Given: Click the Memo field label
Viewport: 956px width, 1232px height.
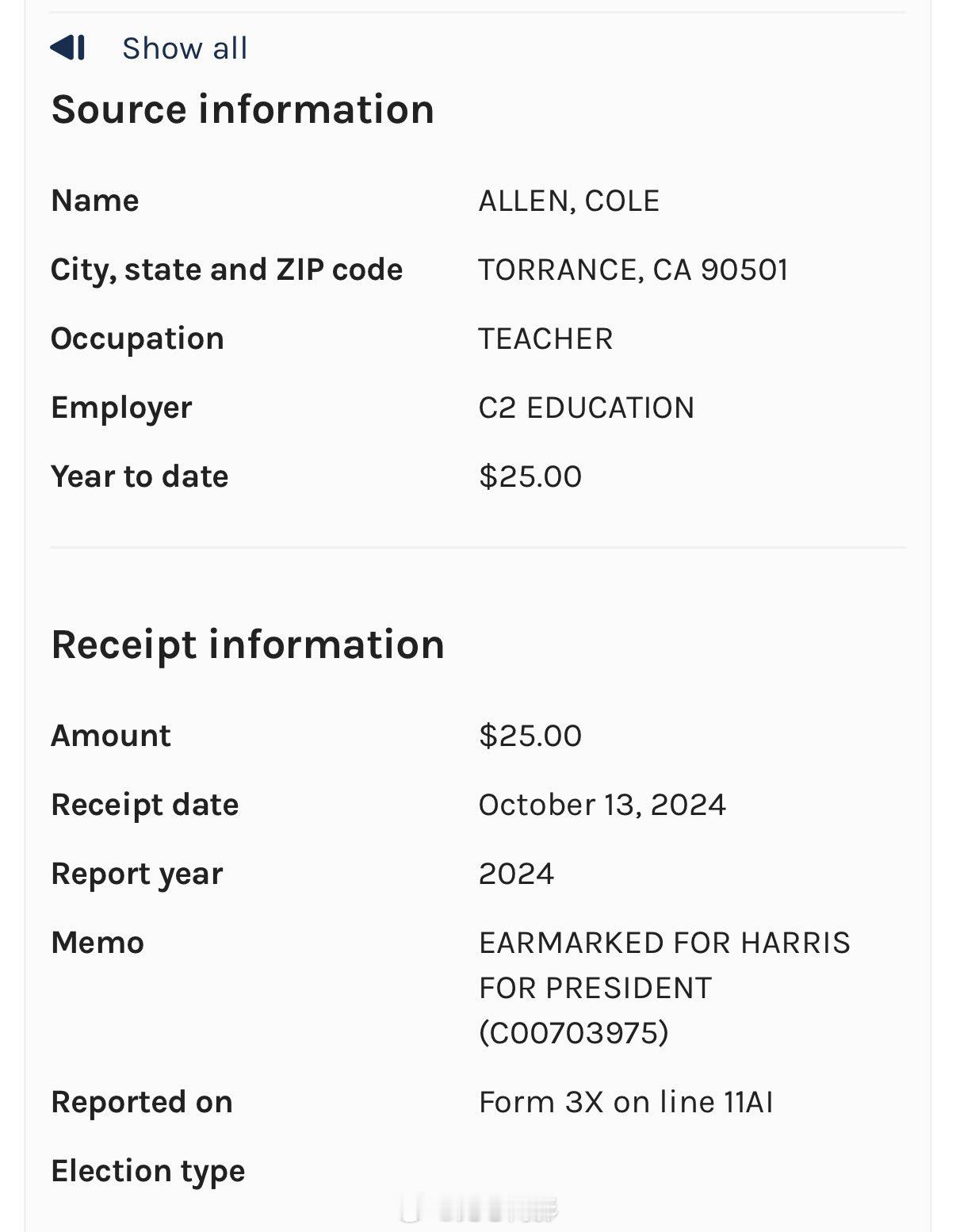Looking at the screenshot, I should coord(97,943).
